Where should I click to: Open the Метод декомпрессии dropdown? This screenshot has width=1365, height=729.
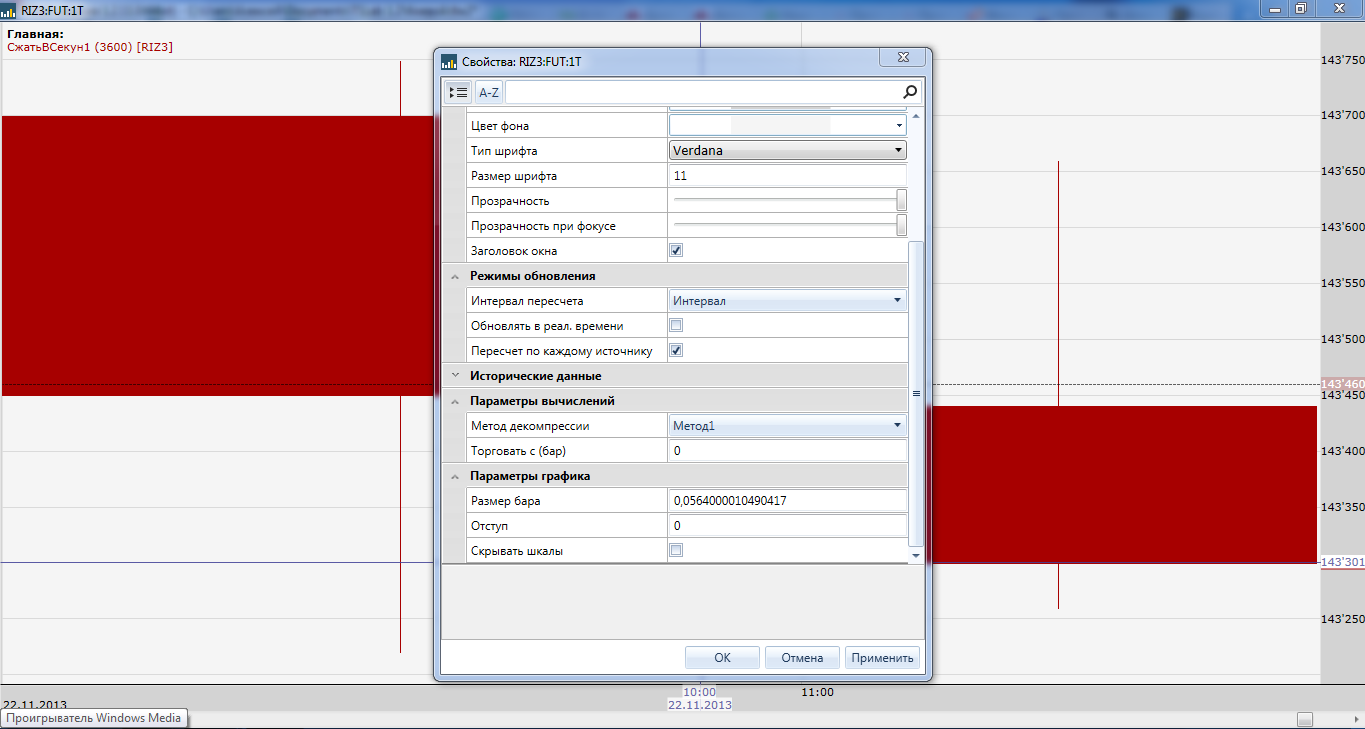click(788, 426)
